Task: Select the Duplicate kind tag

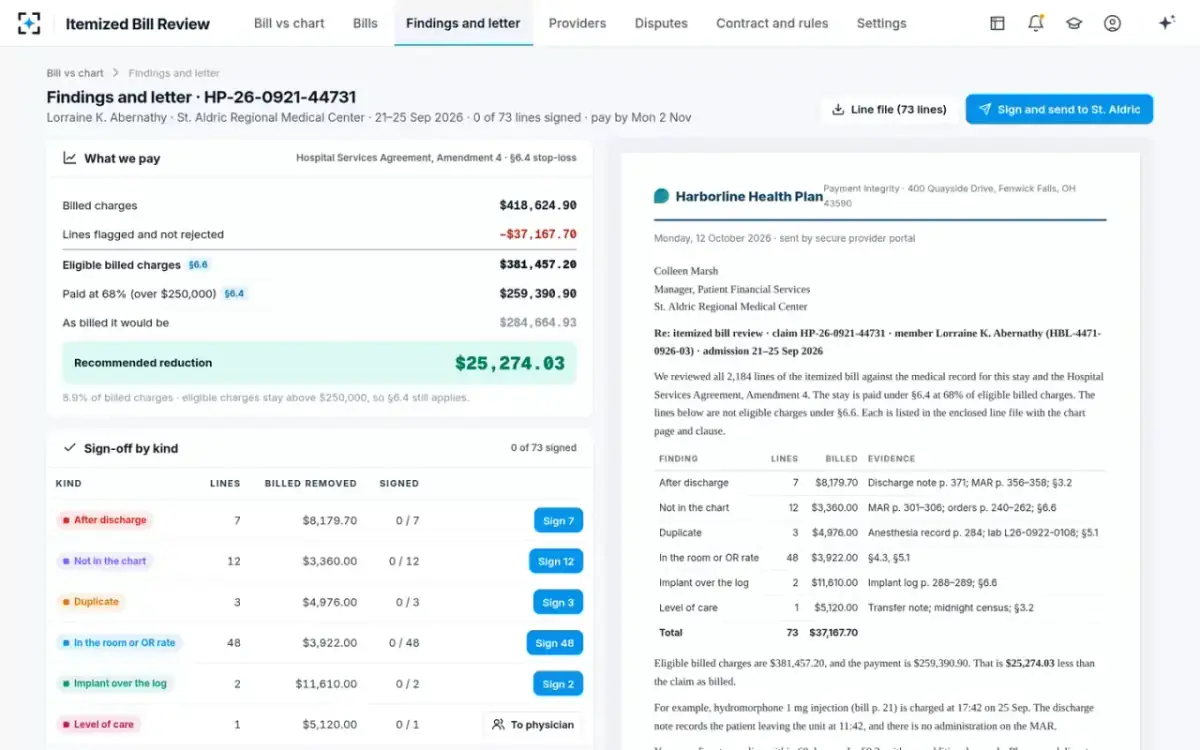Action: (91, 602)
